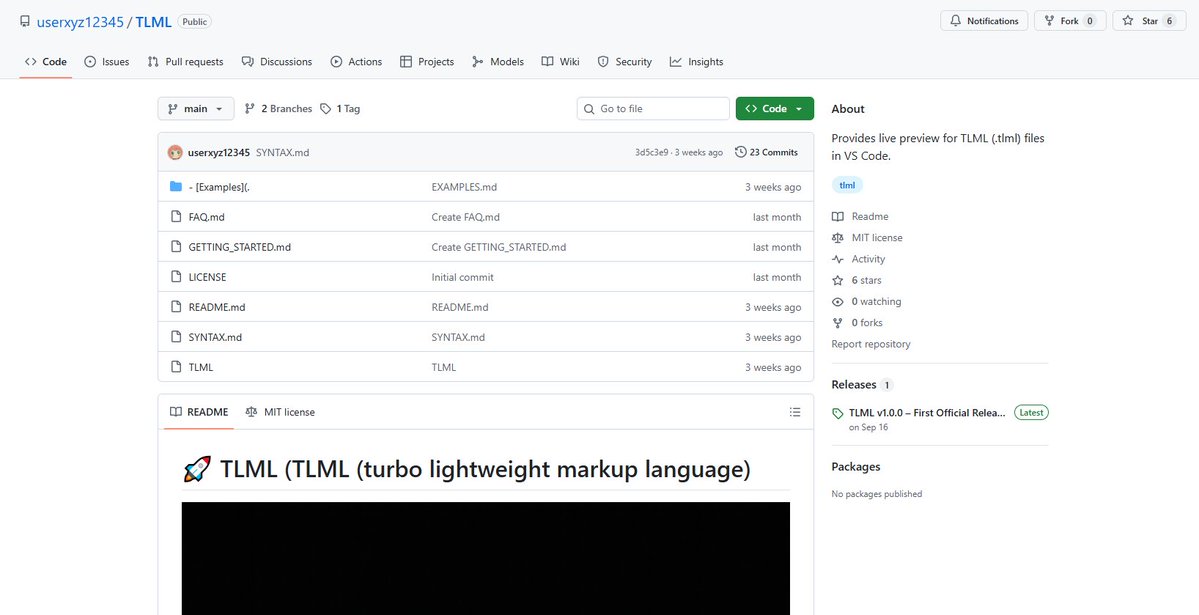Click the file icon next to LICENSE
Viewport: 1199px width, 615px height.
click(x=176, y=276)
